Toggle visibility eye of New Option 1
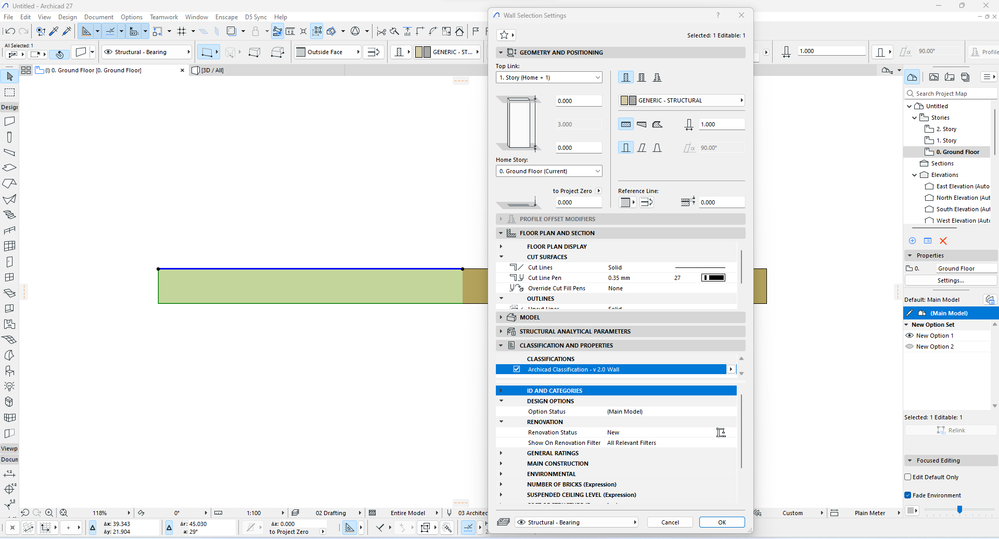The width and height of the screenshot is (999, 539). [909, 336]
